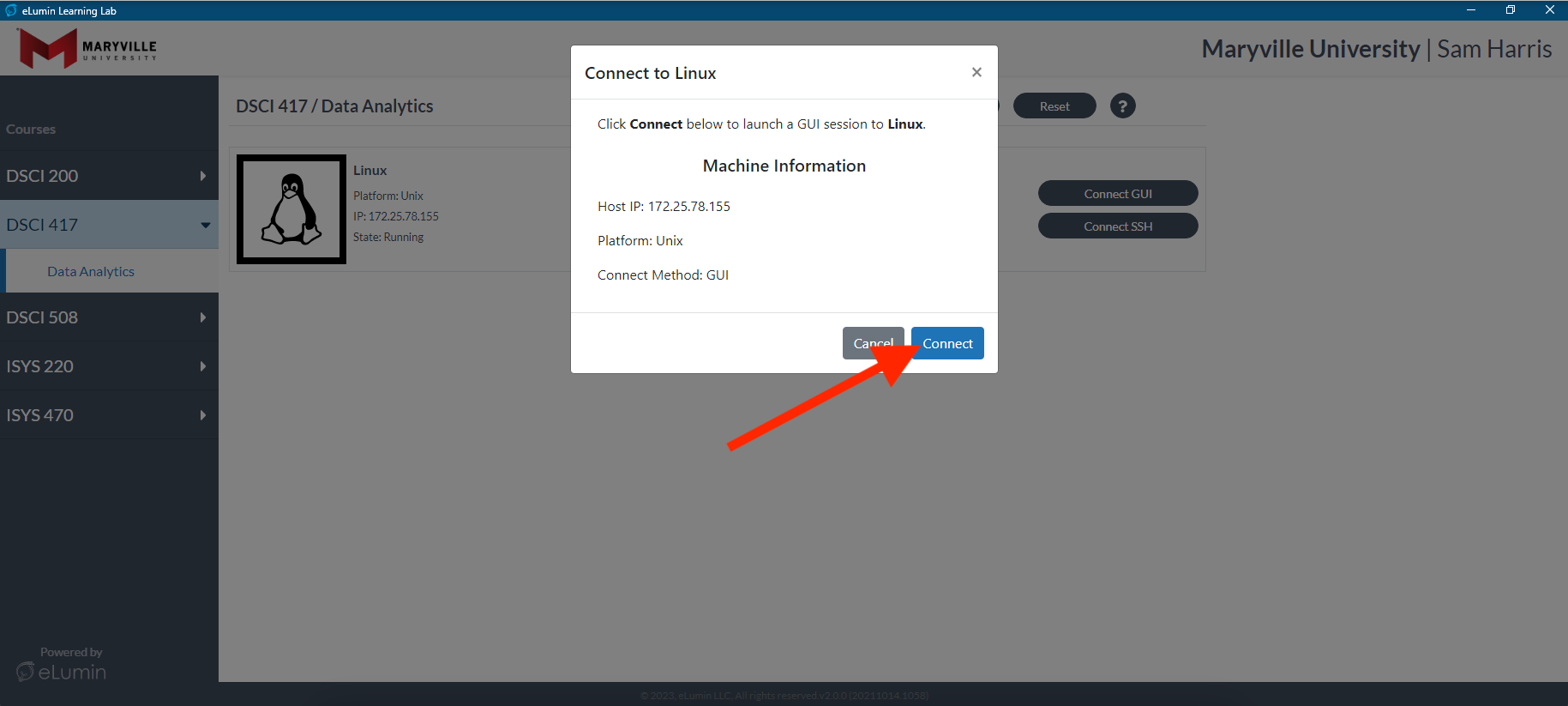Cancel the Connect to Linux dialog
Image resolution: width=1568 pixels, height=706 pixels.
point(873,343)
